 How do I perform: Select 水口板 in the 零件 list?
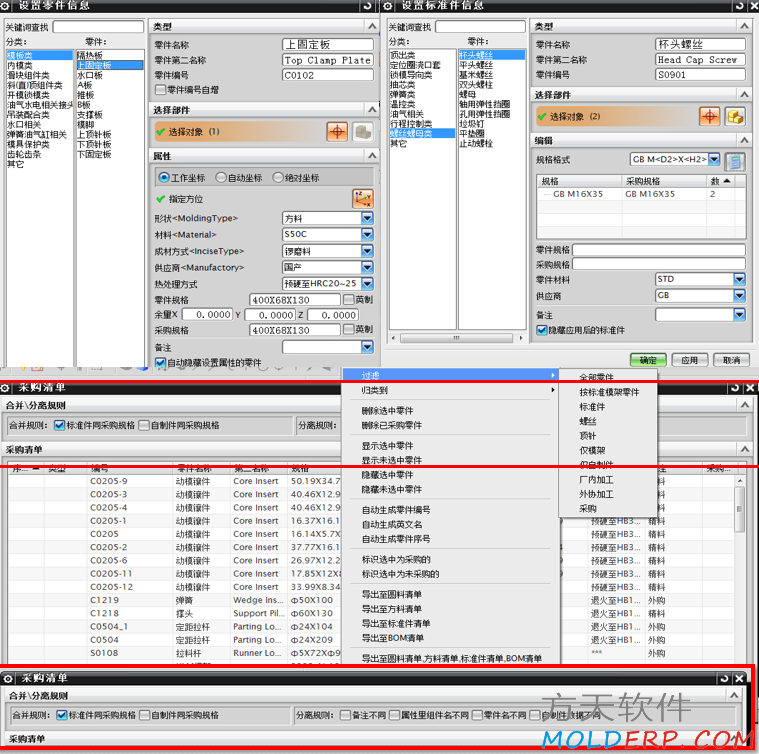tap(90, 75)
